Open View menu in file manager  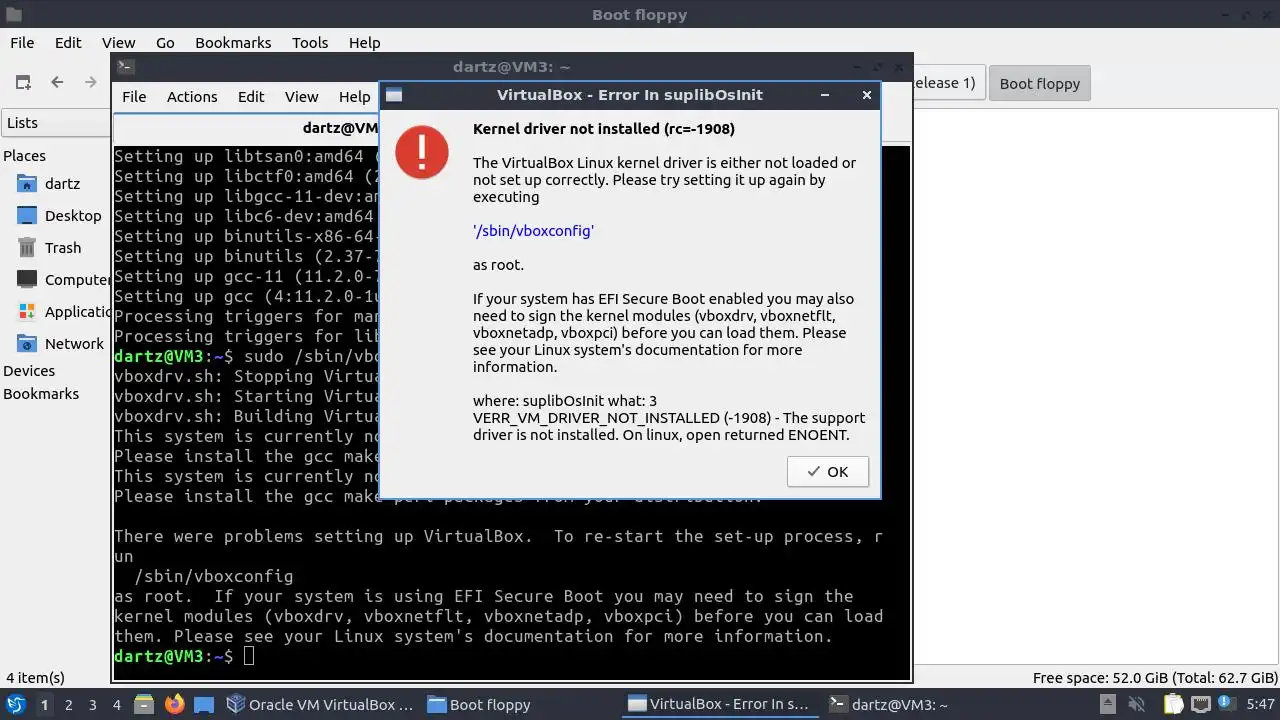[x=118, y=43]
